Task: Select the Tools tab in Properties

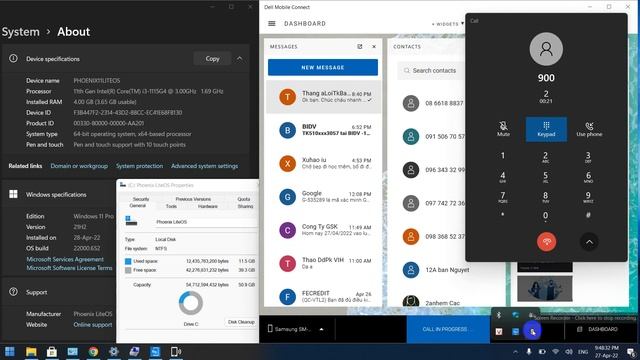Action: tap(171, 207)
